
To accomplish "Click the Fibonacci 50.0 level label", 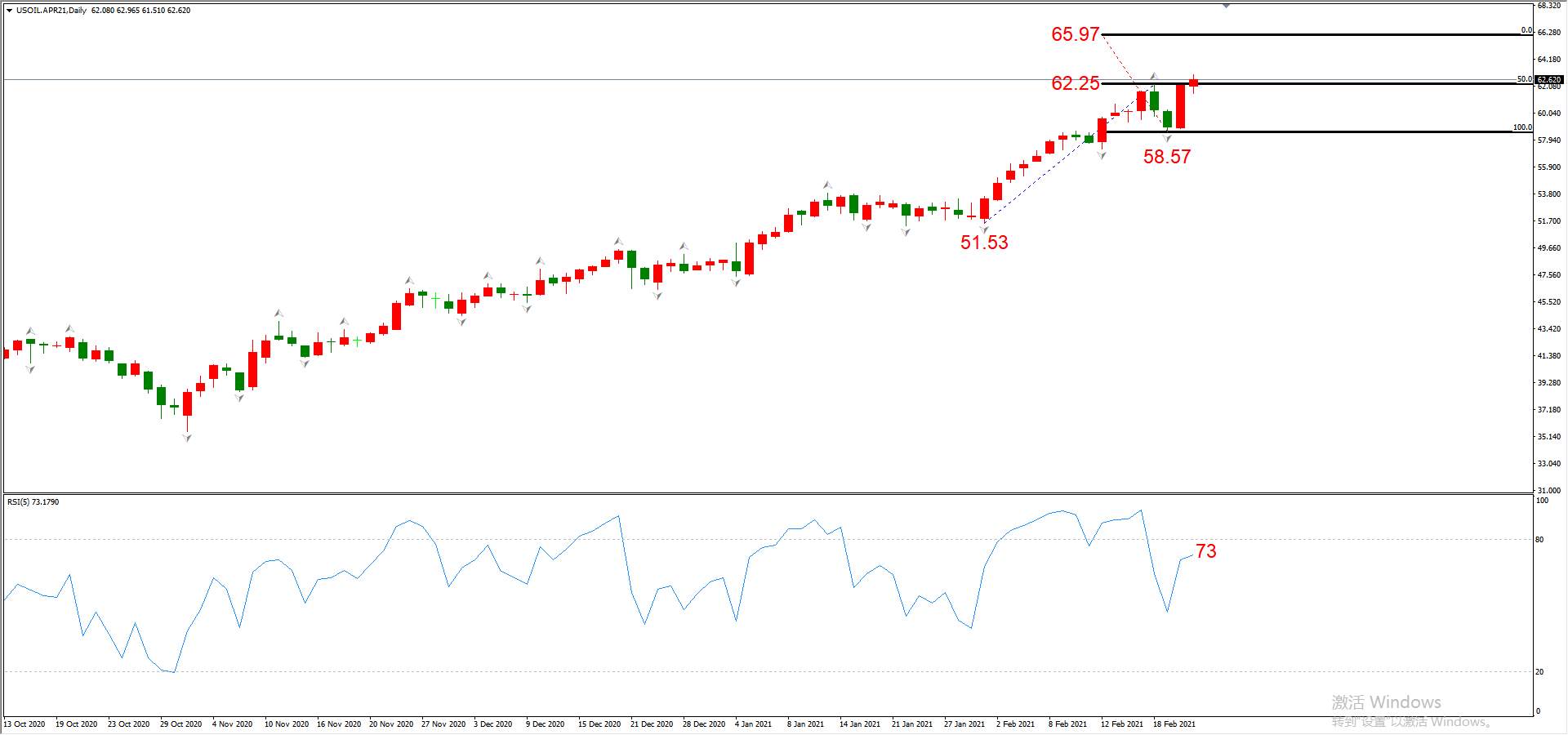I will pos(1524,79).
